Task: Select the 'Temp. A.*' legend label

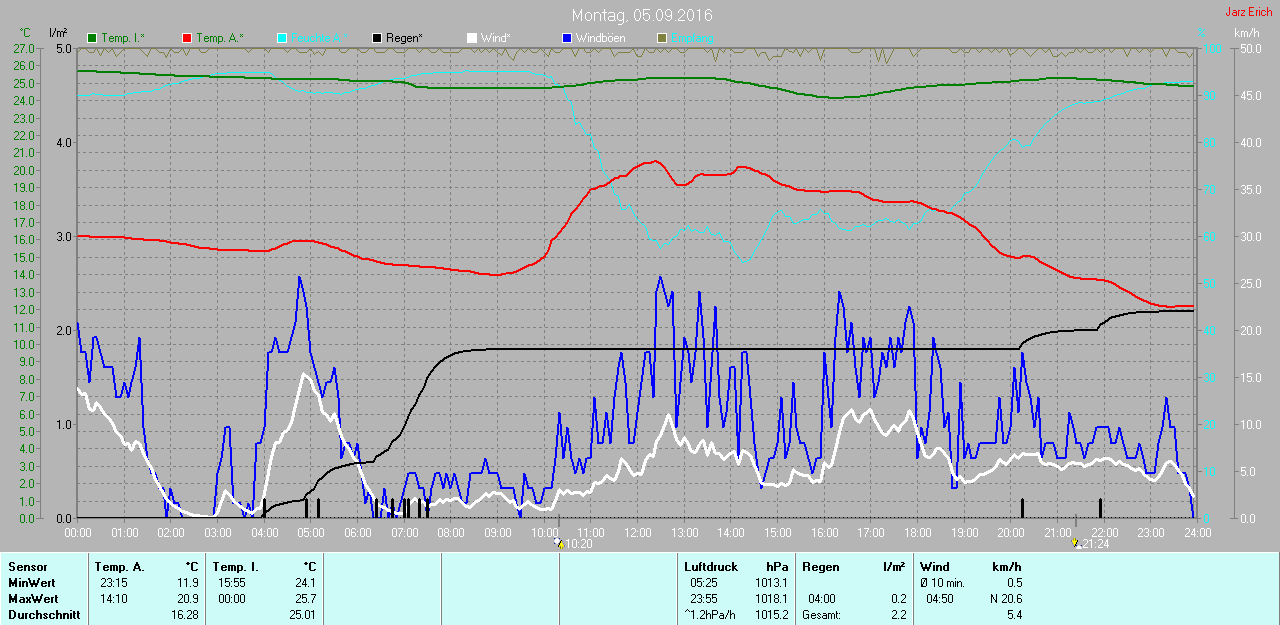Action: click(219, 38)
